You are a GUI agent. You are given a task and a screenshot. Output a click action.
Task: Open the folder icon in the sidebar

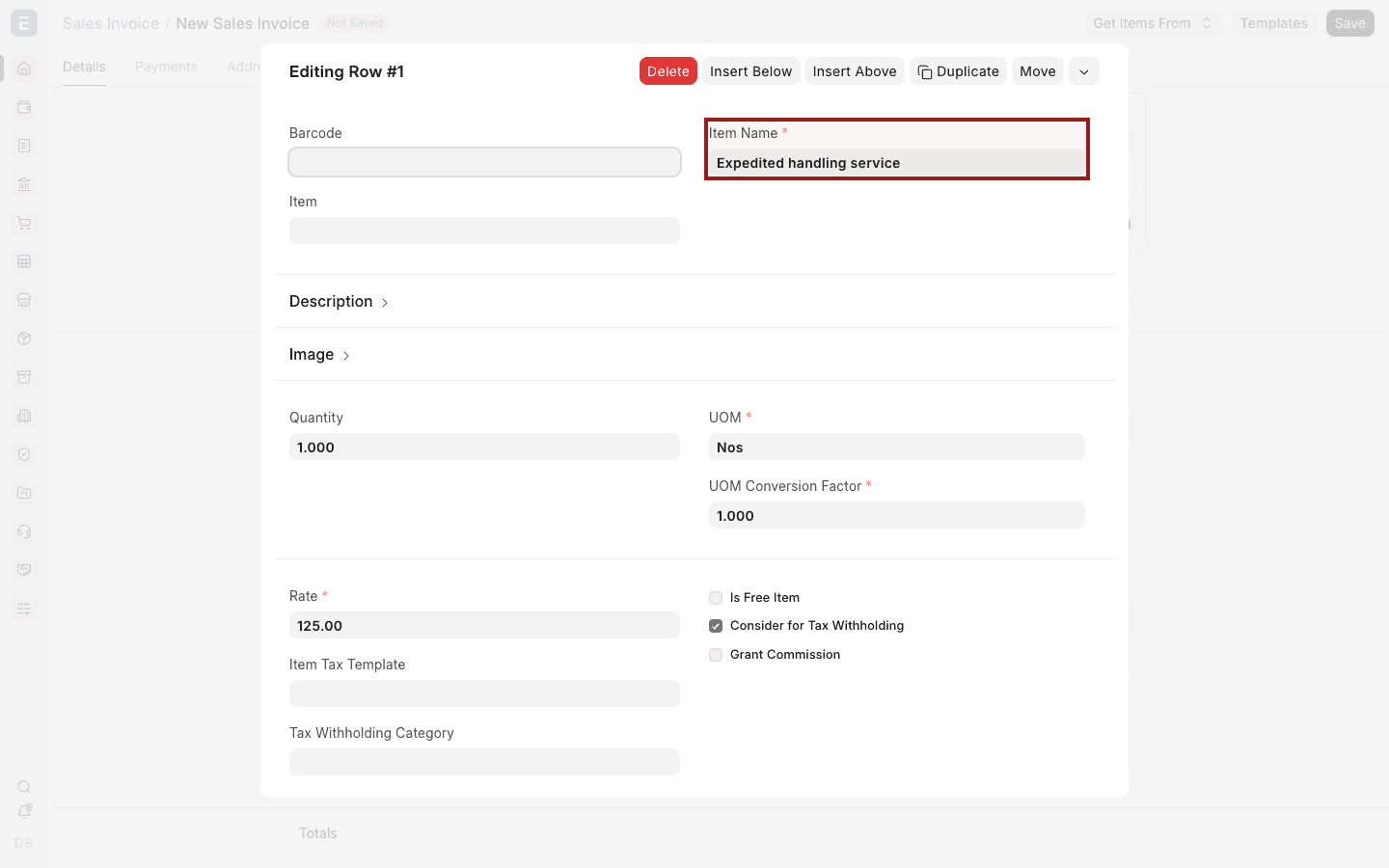point(24,493)
